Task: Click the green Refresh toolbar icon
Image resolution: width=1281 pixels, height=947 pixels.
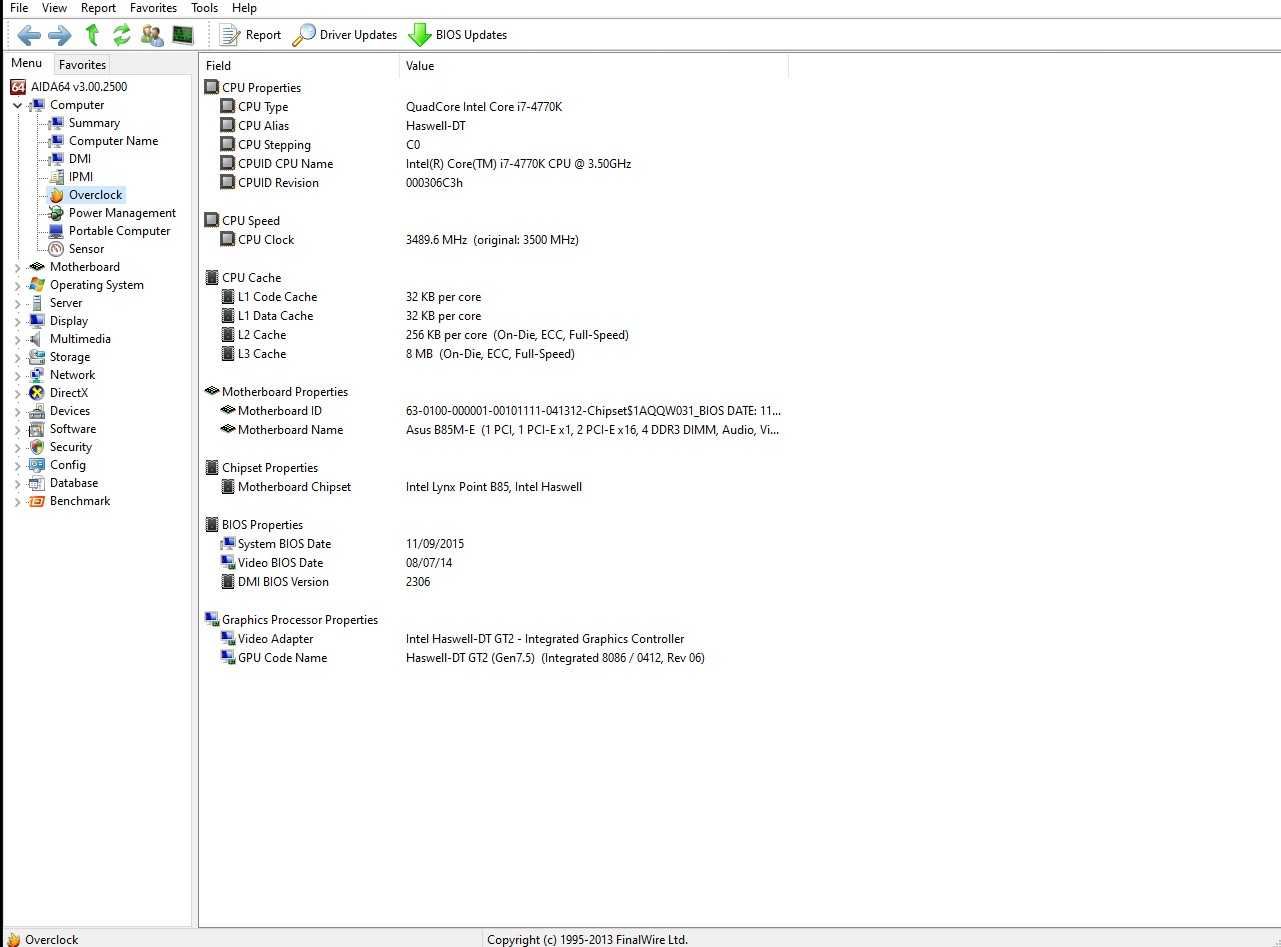Action: pos(122,35)
